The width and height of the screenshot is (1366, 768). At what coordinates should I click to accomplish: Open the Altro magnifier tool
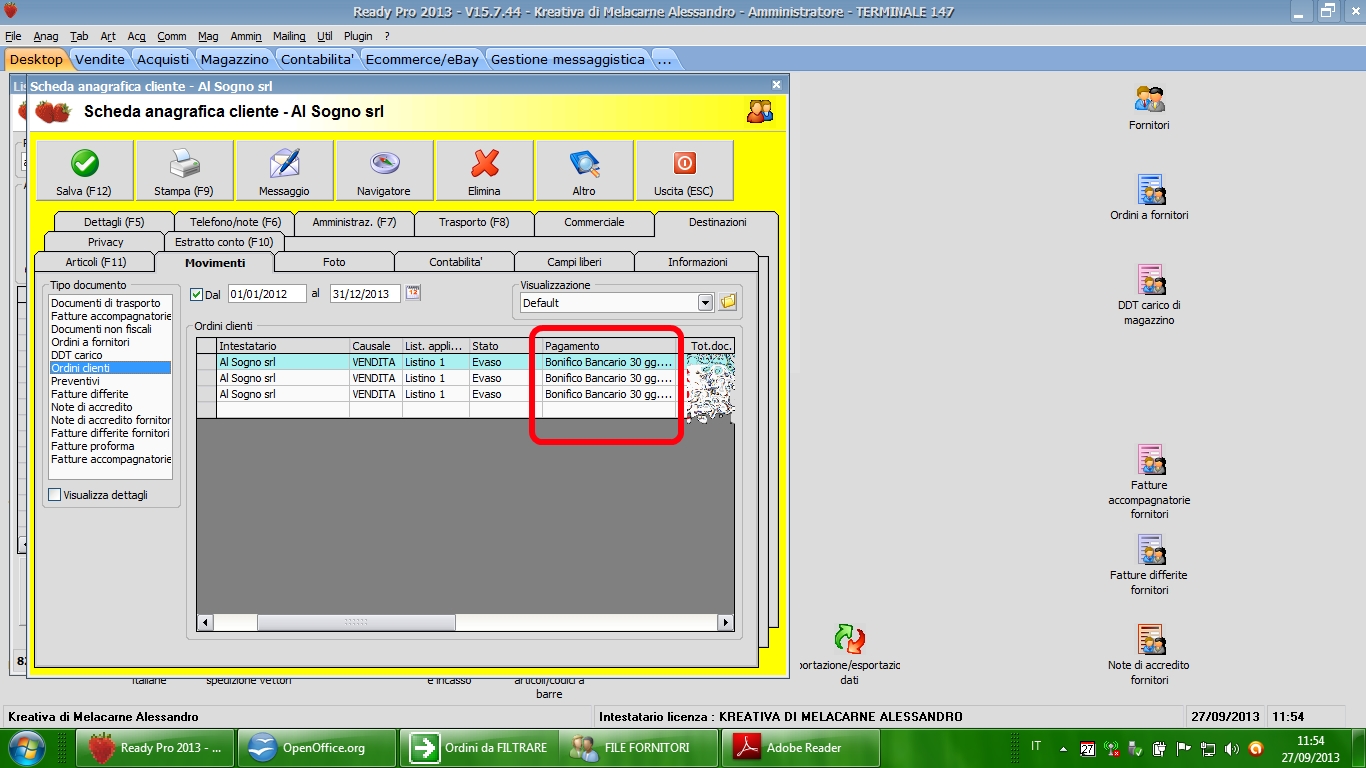click(584, 170)
